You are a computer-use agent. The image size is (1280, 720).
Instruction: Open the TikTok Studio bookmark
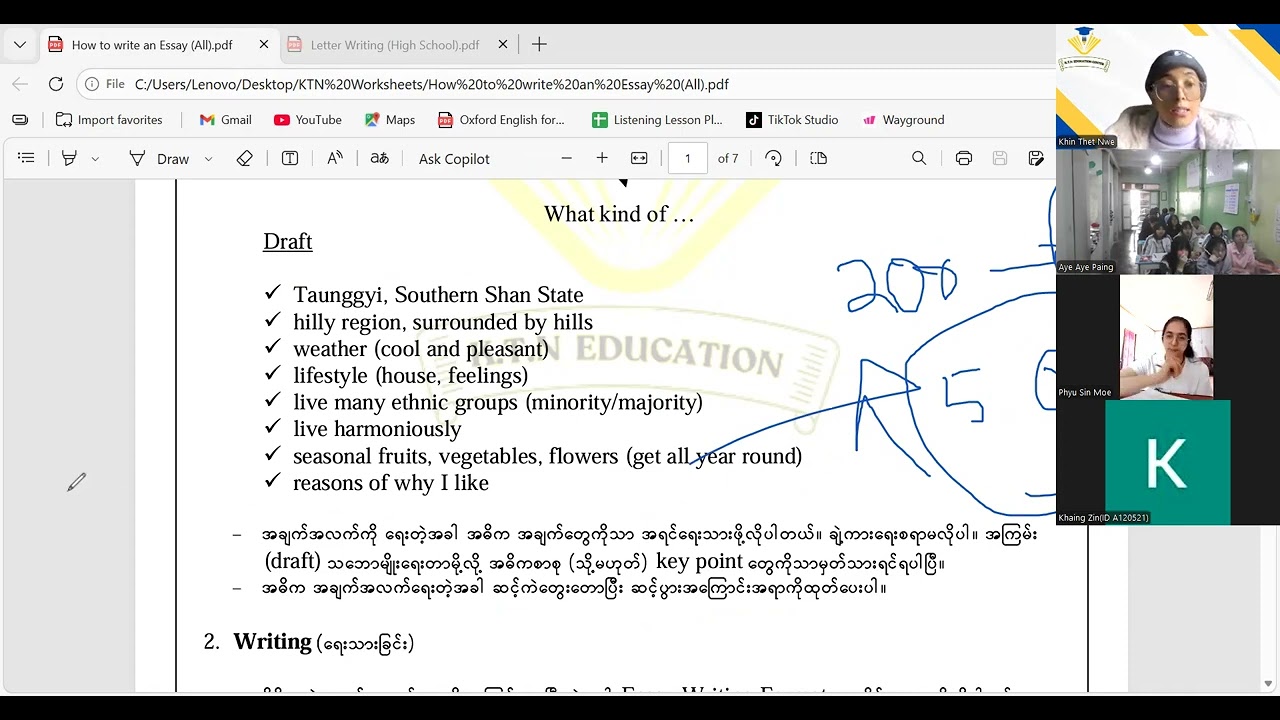point(792,120)
